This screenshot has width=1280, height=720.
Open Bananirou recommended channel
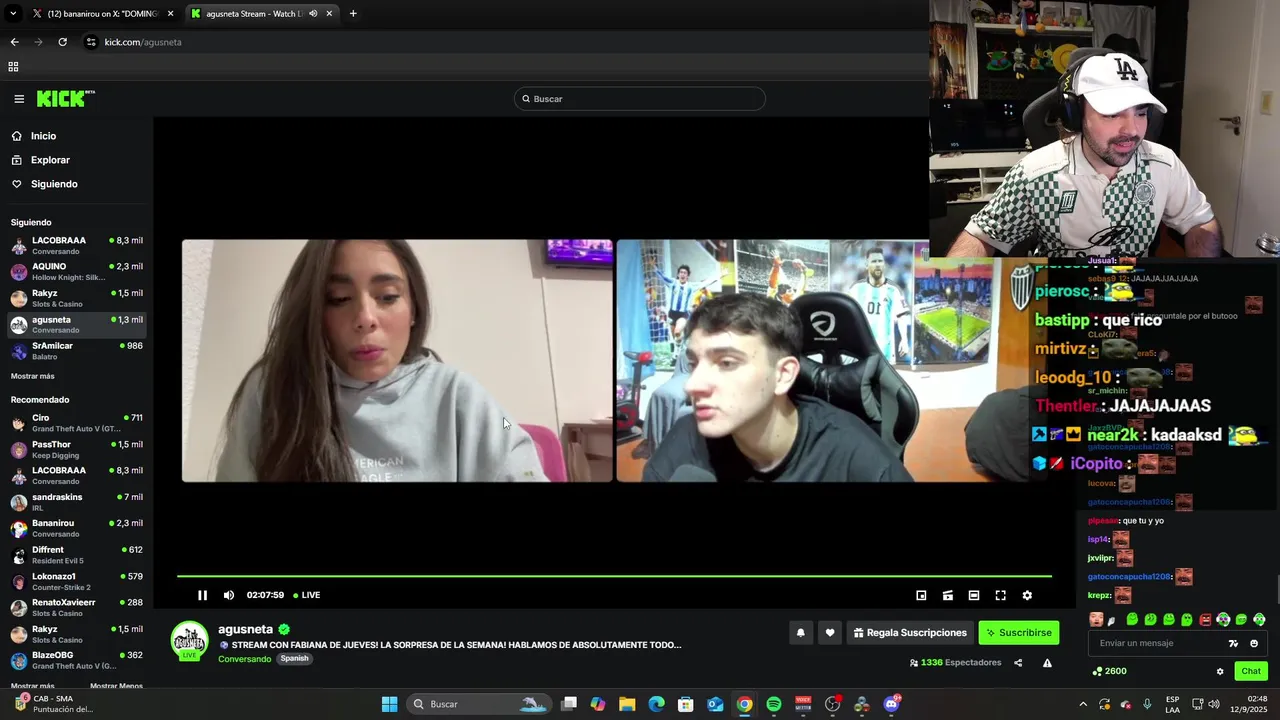click(x=77, y=528)
